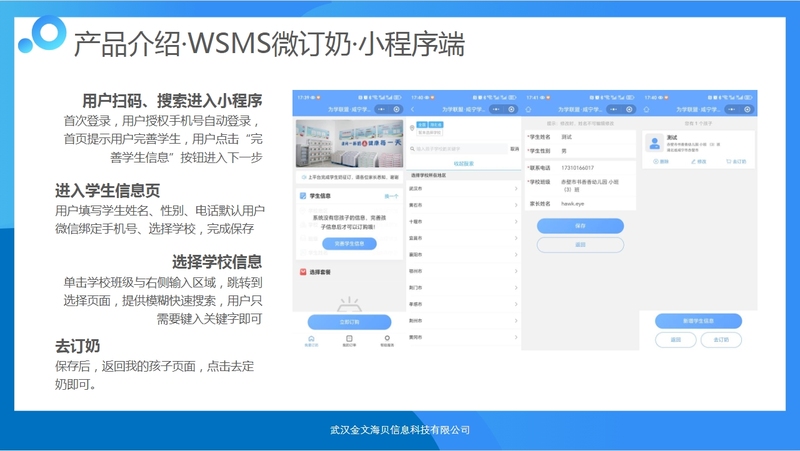Open the 学校班级 field

pyautogui.click(x=580, y=185)
